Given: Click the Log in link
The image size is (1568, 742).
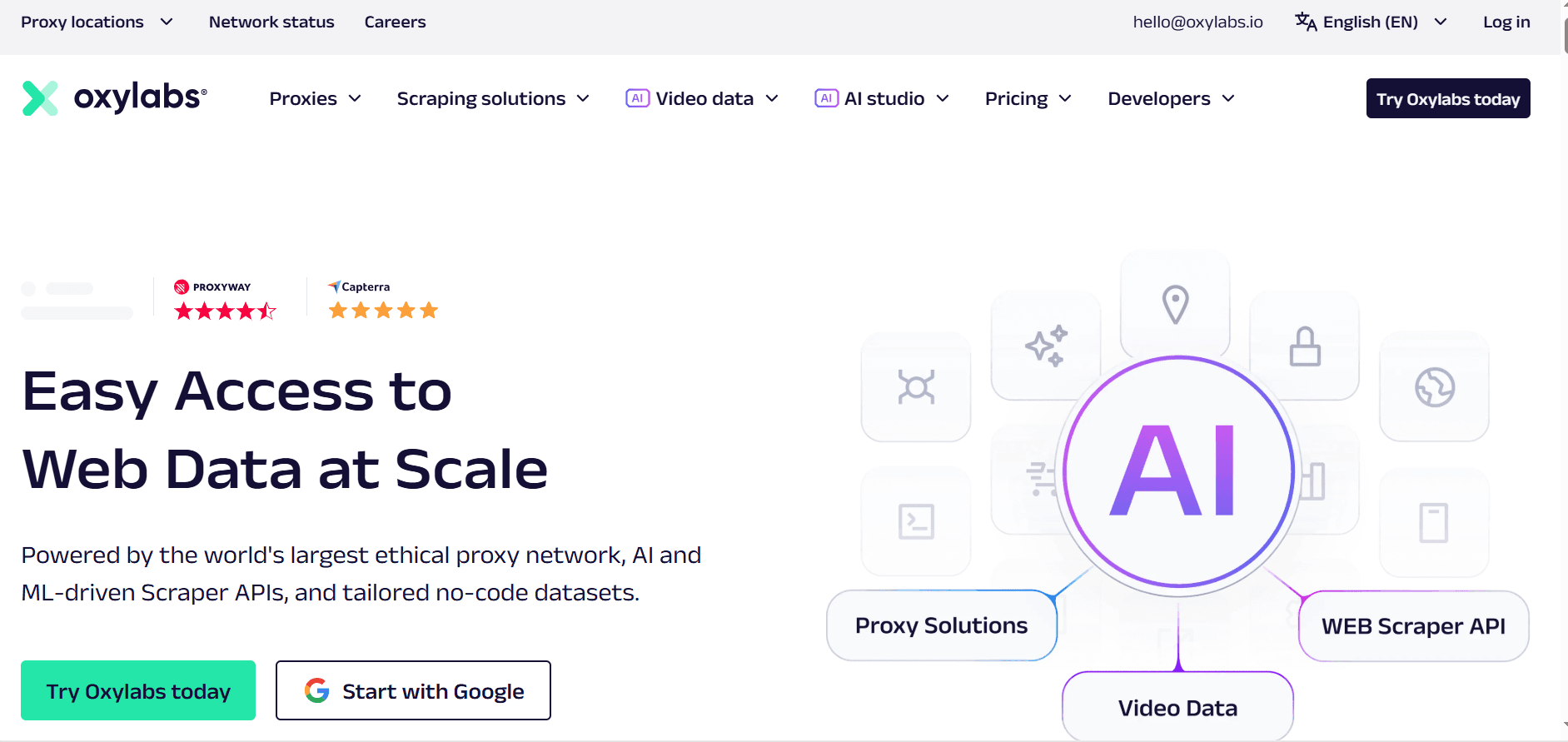Looking at the screenshot, I should click(1506, 22).
